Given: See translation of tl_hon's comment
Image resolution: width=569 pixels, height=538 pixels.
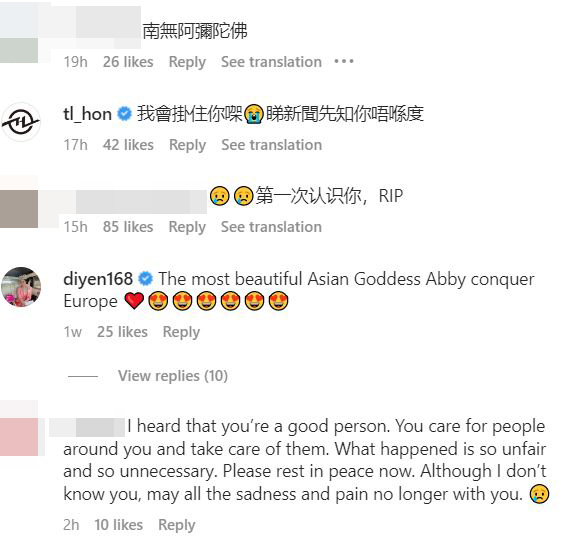Looking at the screenshot, I should tap(272, 145).
